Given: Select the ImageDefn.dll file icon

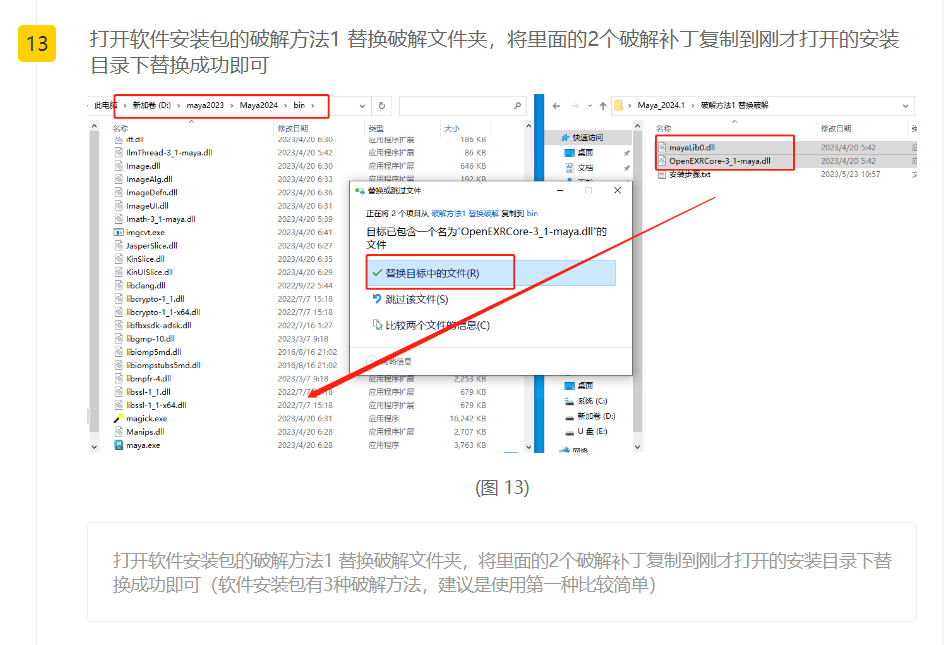Looking at the screenshot, I should click(119, 192).
